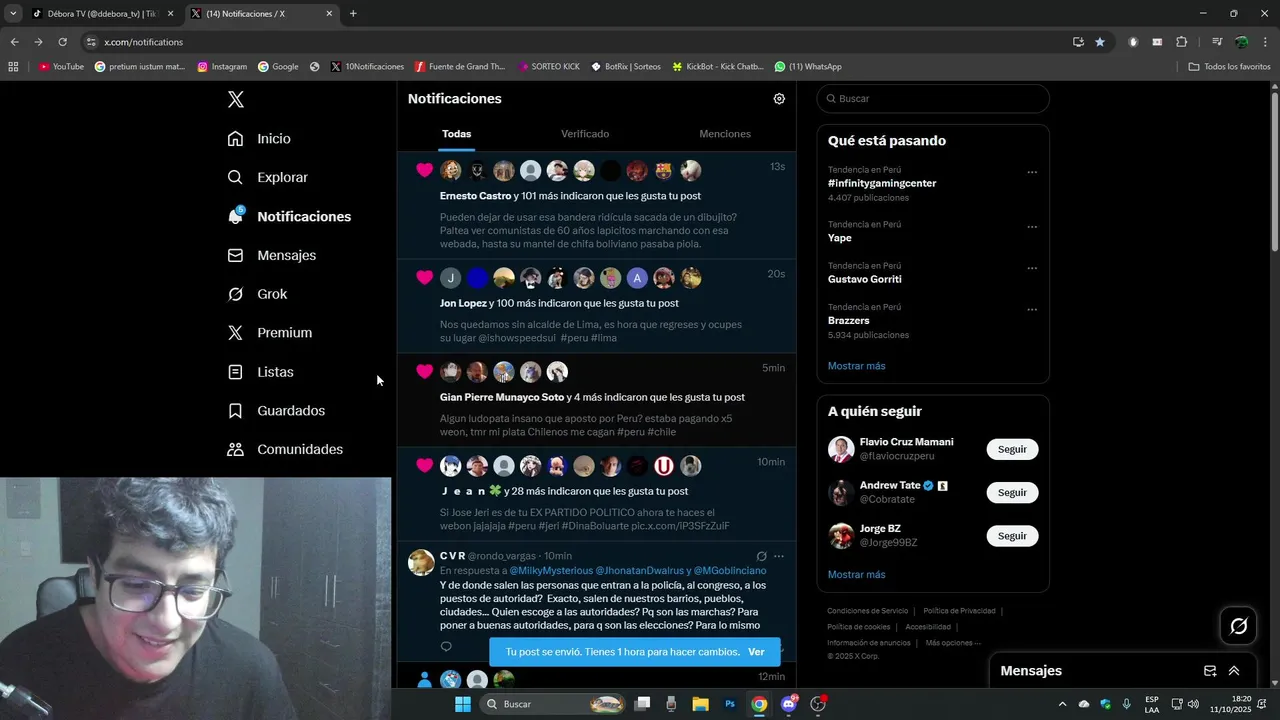
Task: Show hidden tray icons chevron
Action: pyautogui.click(x=1062, y=704)
